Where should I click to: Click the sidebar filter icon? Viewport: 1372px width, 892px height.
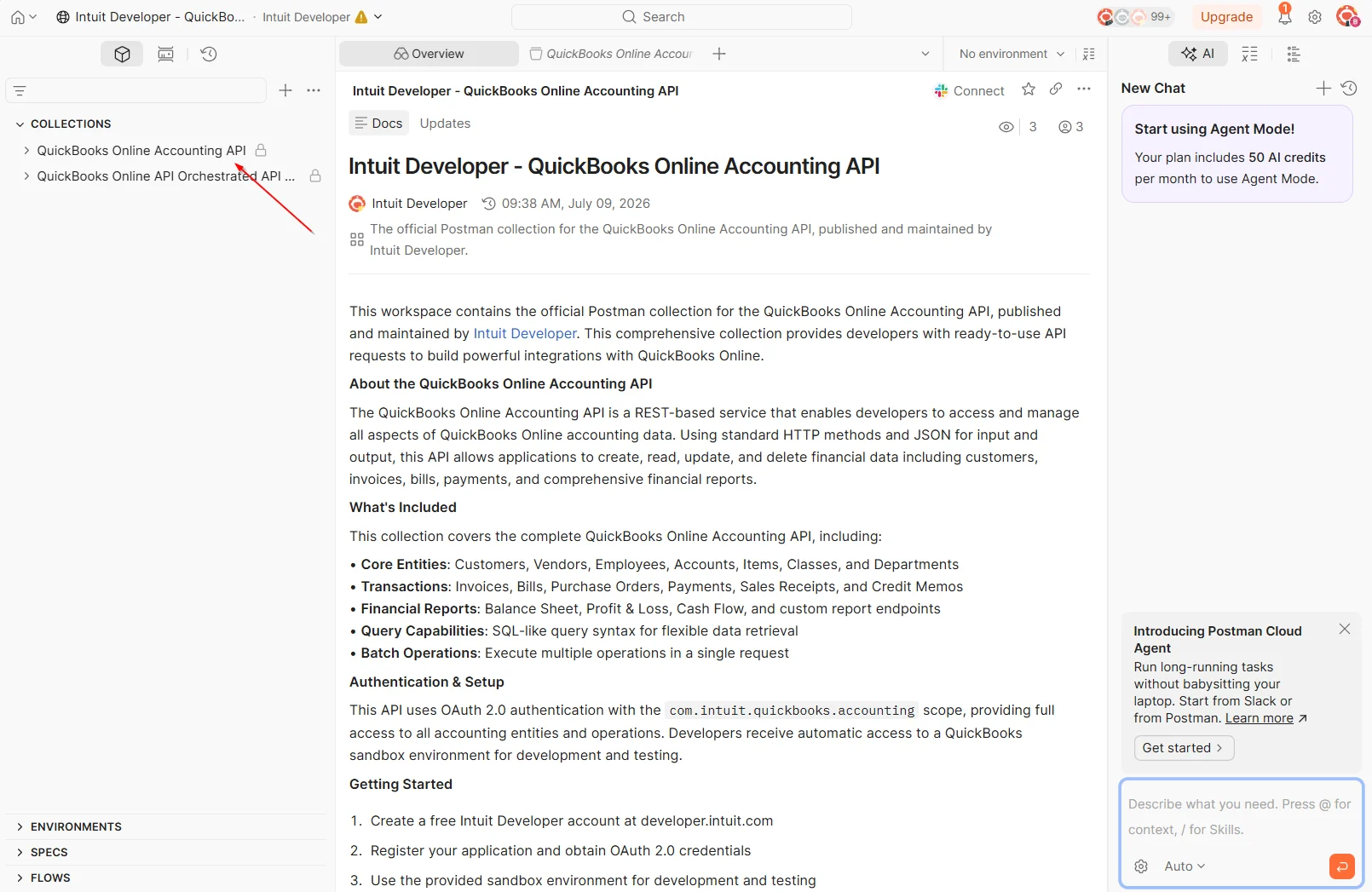pos(20,90)
